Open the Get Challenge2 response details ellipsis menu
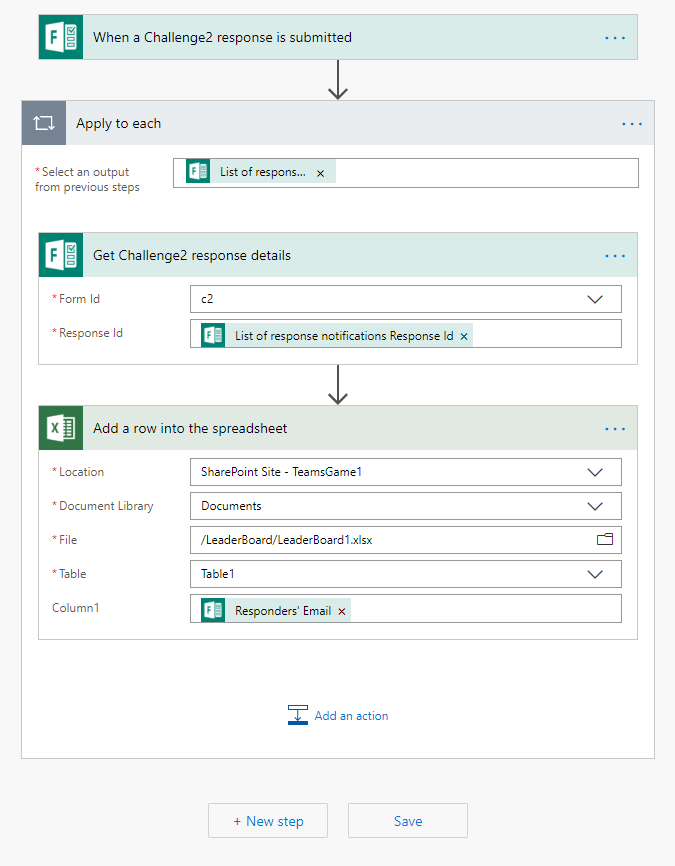 615,256
